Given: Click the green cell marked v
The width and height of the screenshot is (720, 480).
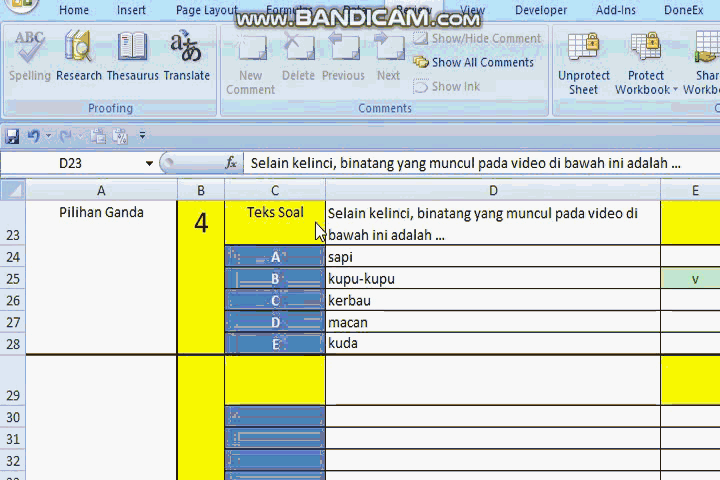Looking at the screenshot, I should (x=691, y=279).
